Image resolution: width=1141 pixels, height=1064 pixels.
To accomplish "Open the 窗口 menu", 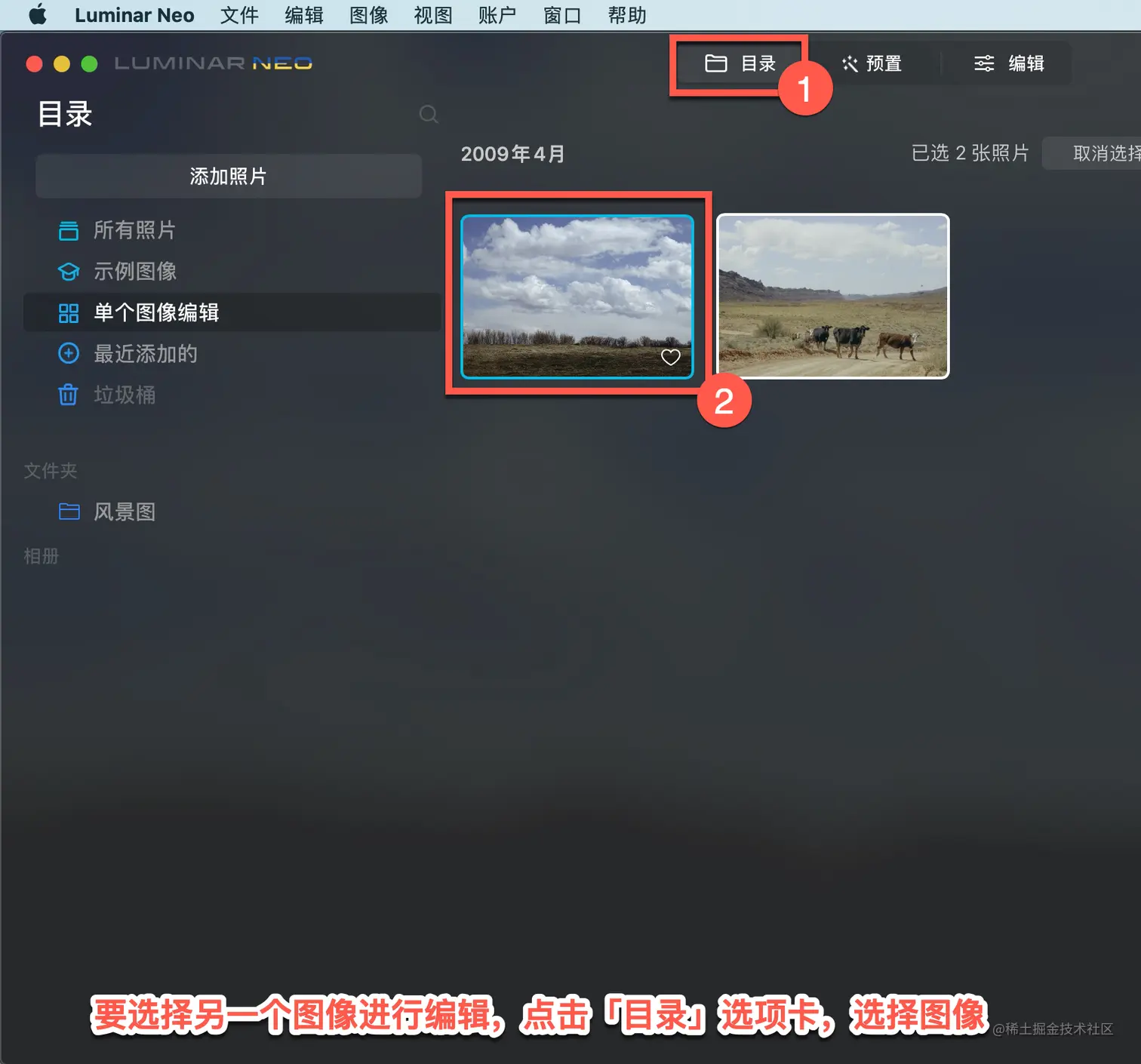I will (x=562, y=15).
